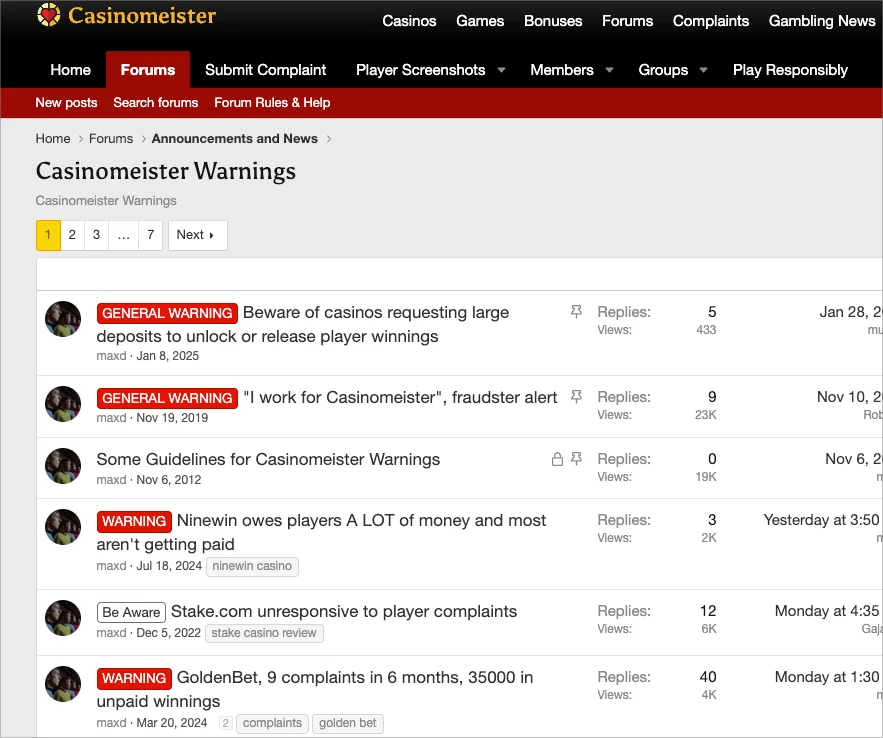Click the Home breadcrumb link
883x738 pixels.
[53, 138]
